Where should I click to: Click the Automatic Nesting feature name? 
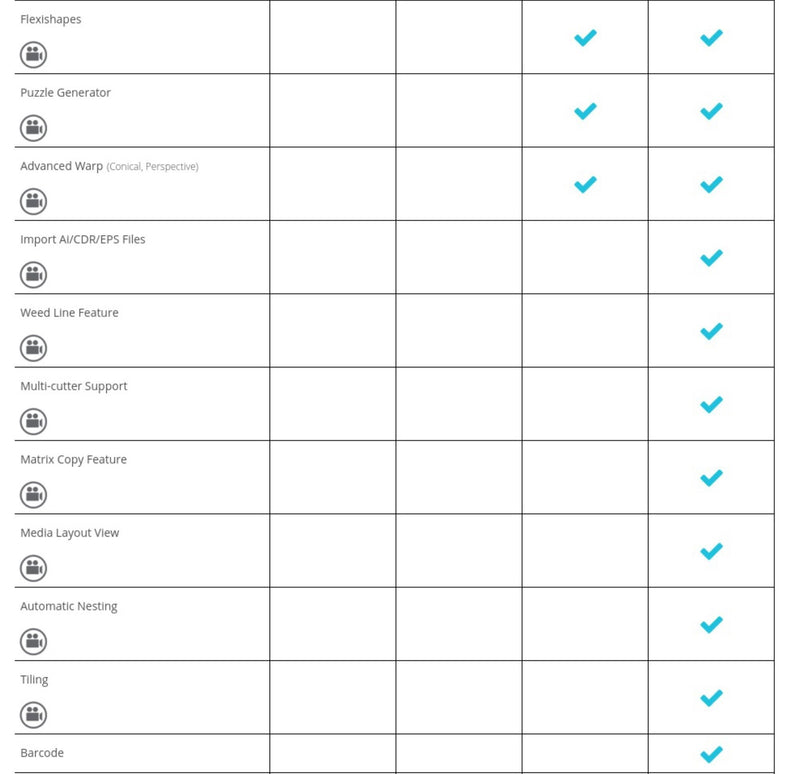pyautogui.click(x=69, y=606)
